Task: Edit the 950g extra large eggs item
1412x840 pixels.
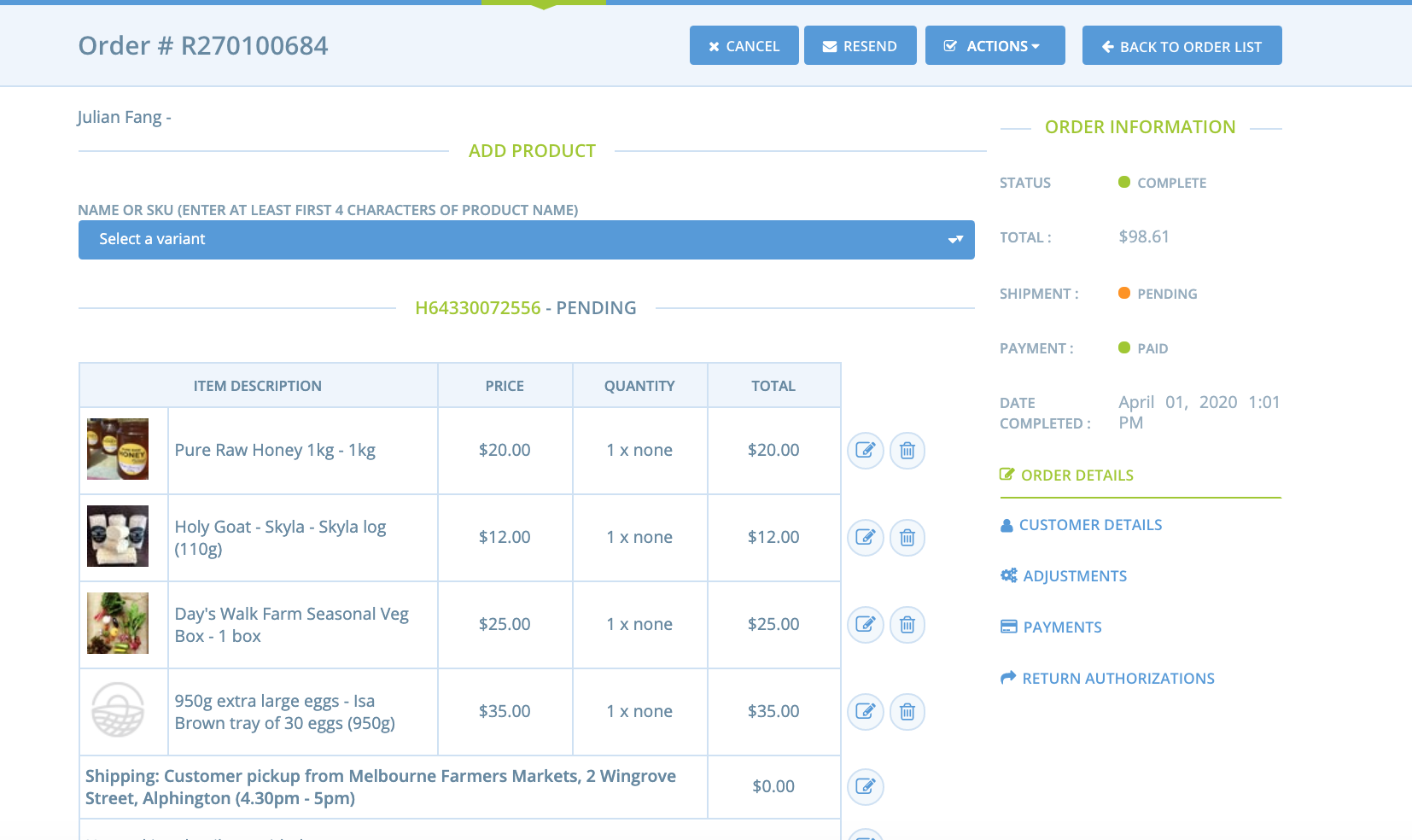Action: (x=865, y=711)
